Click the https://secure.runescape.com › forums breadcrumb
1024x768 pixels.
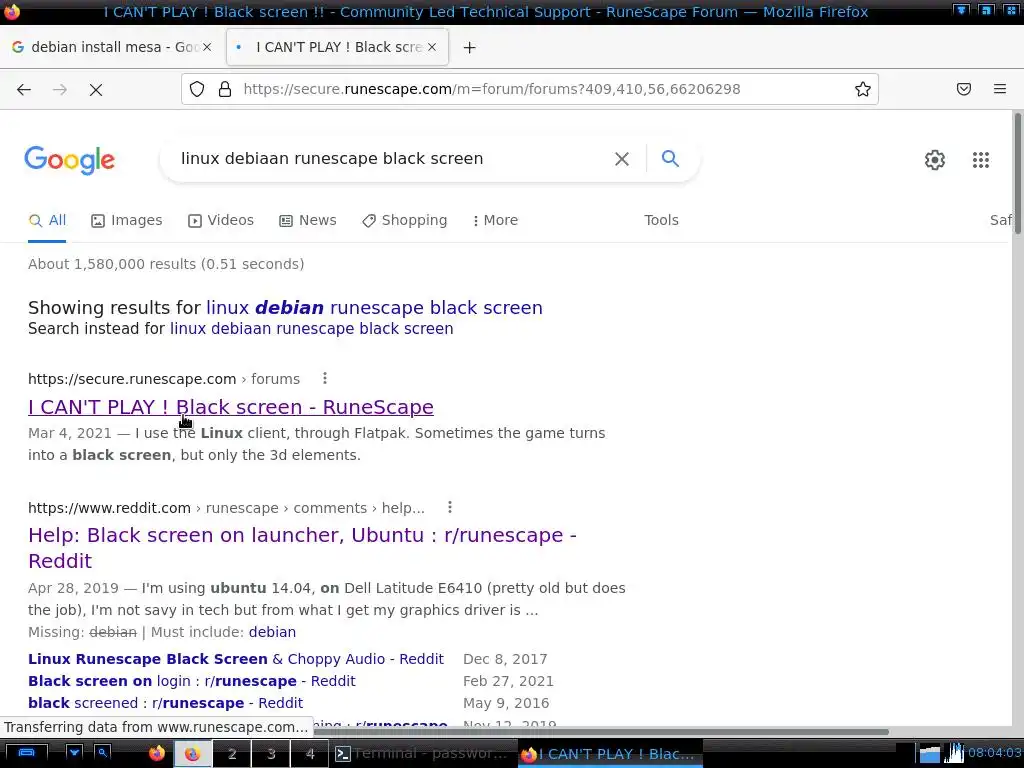tap(164, 379)
